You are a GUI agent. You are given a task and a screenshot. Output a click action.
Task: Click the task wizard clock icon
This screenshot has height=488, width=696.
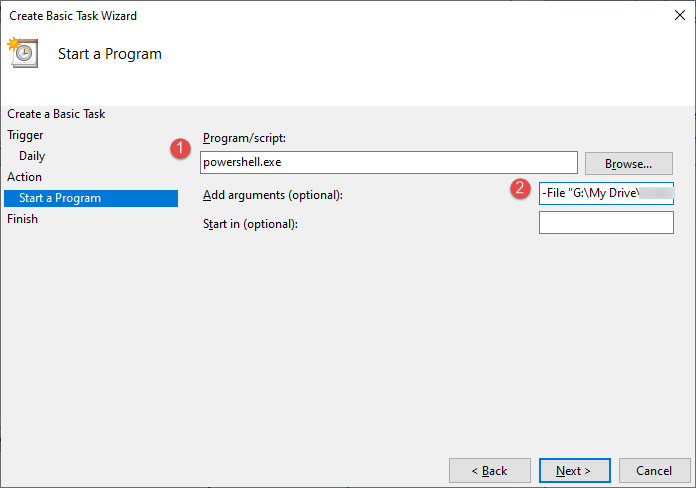pos(22,52)
